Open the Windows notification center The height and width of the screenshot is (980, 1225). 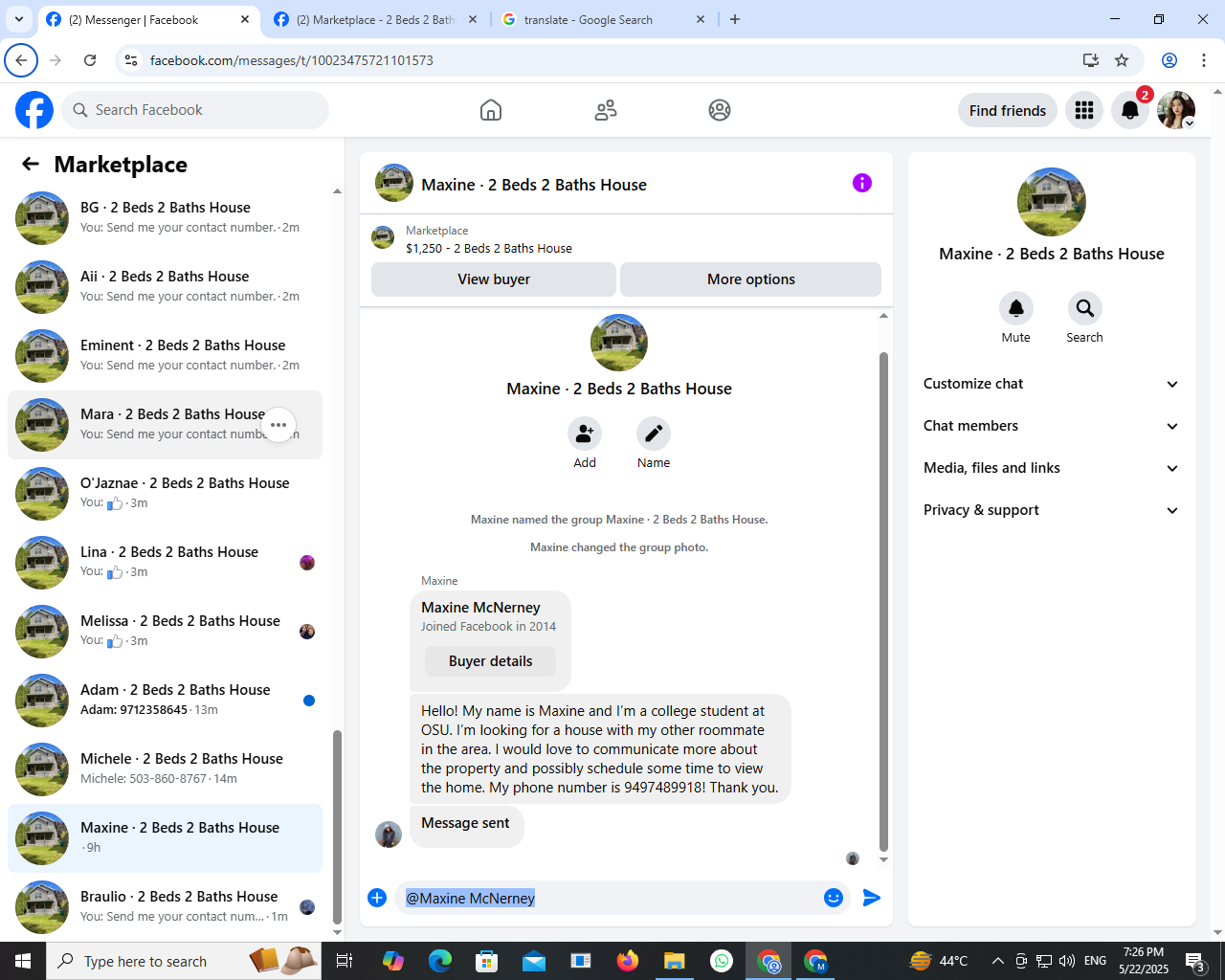(x=1195, y=961)
